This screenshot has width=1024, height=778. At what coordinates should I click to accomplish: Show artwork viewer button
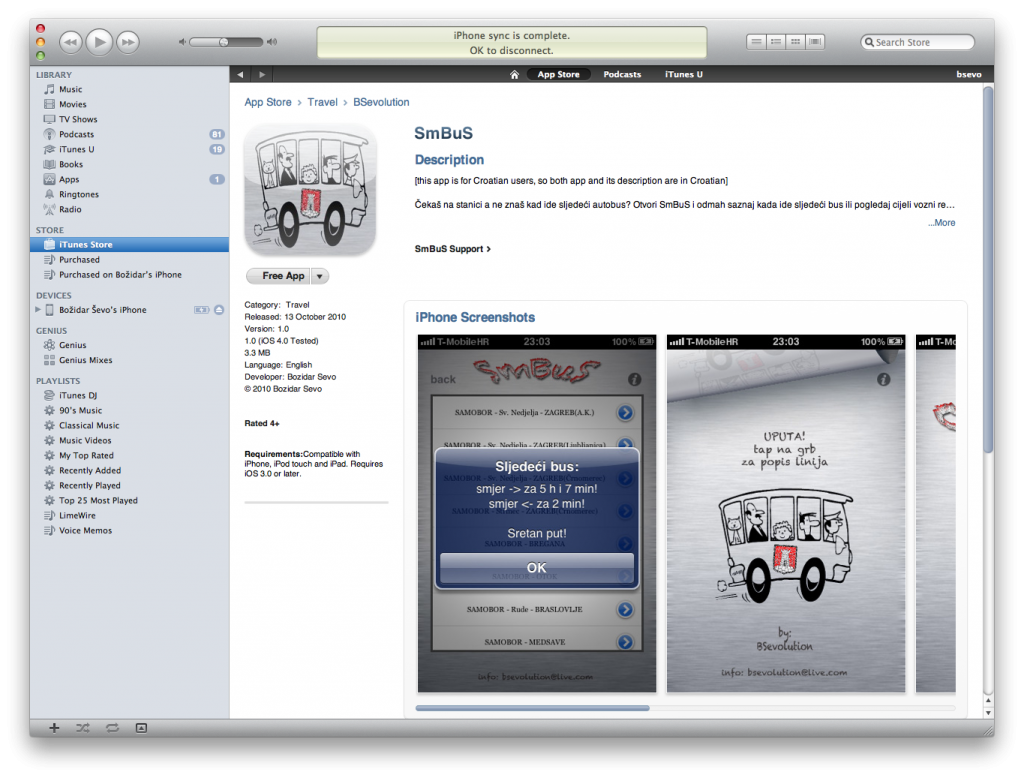coord(141,728)
